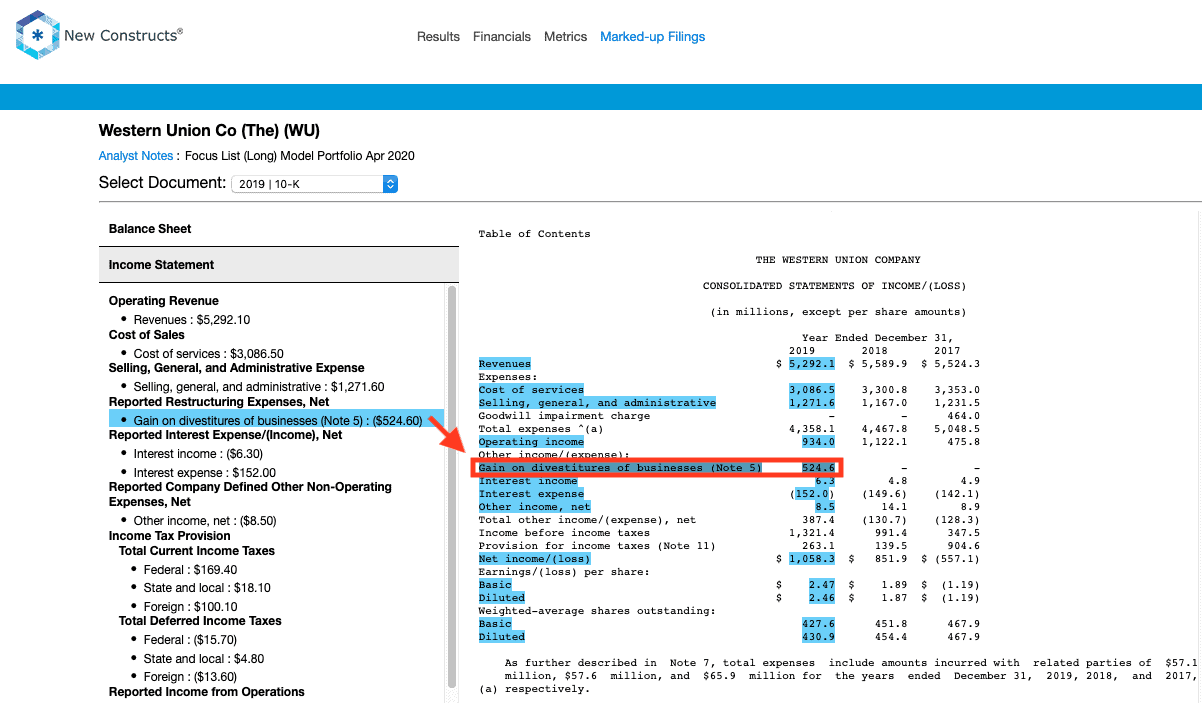Select Interest income : ($6.30) item
The image size is (1202, 703).
(199, 454)
